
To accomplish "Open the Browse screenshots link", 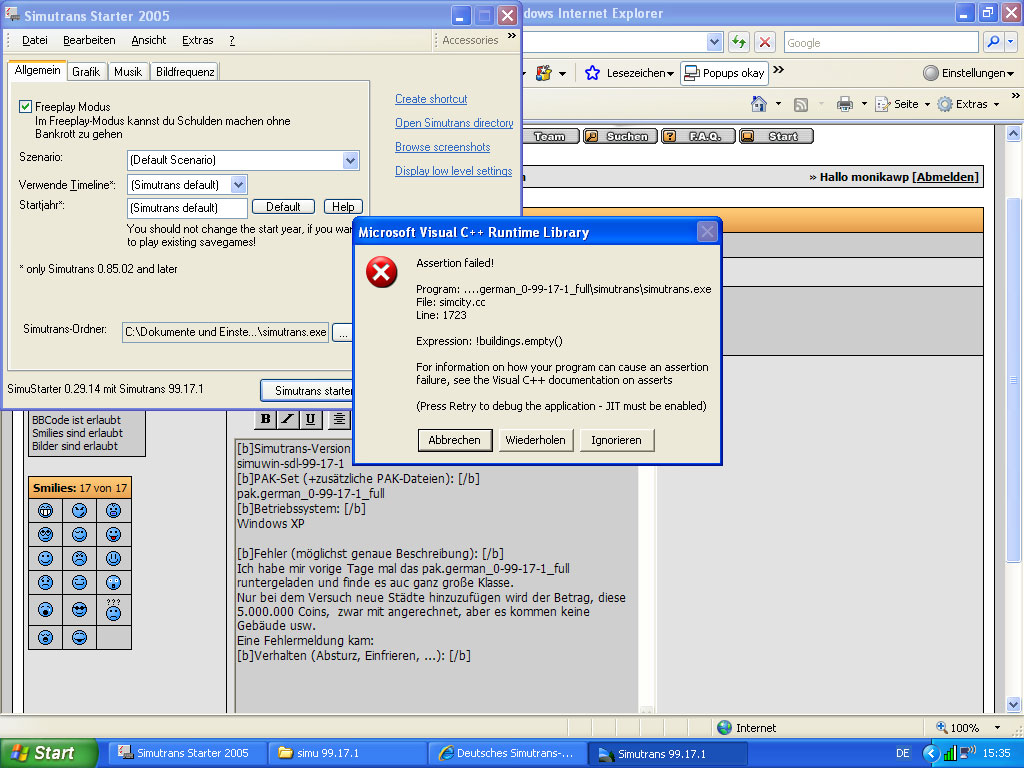I will point(442,147).
